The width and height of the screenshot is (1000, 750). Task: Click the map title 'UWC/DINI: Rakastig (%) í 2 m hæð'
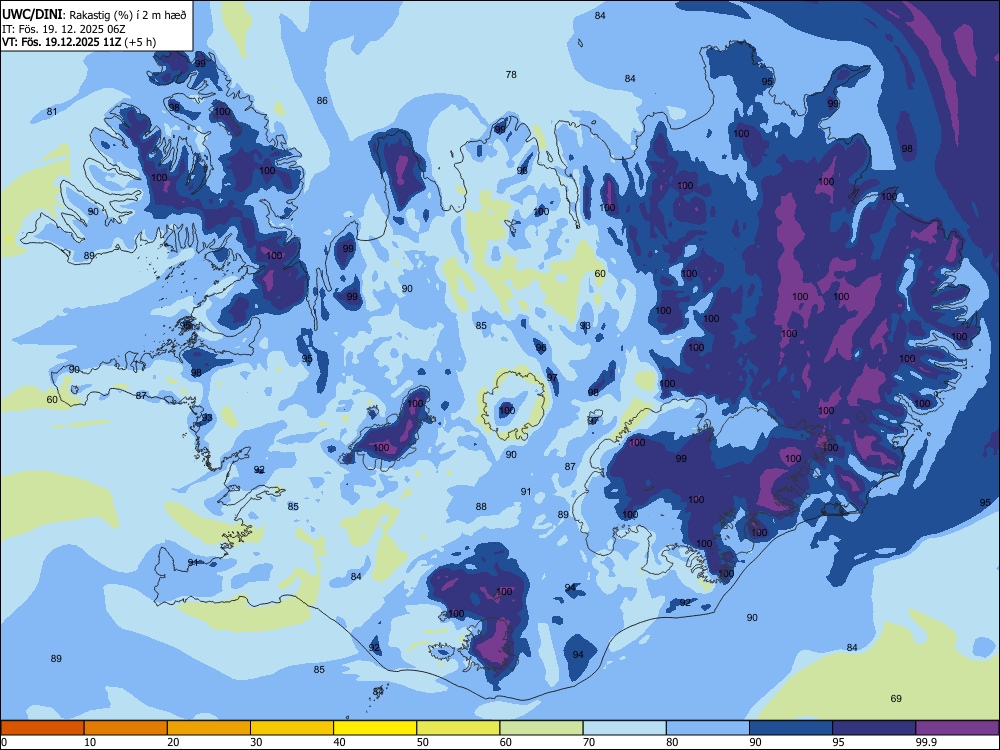(94, 15)
